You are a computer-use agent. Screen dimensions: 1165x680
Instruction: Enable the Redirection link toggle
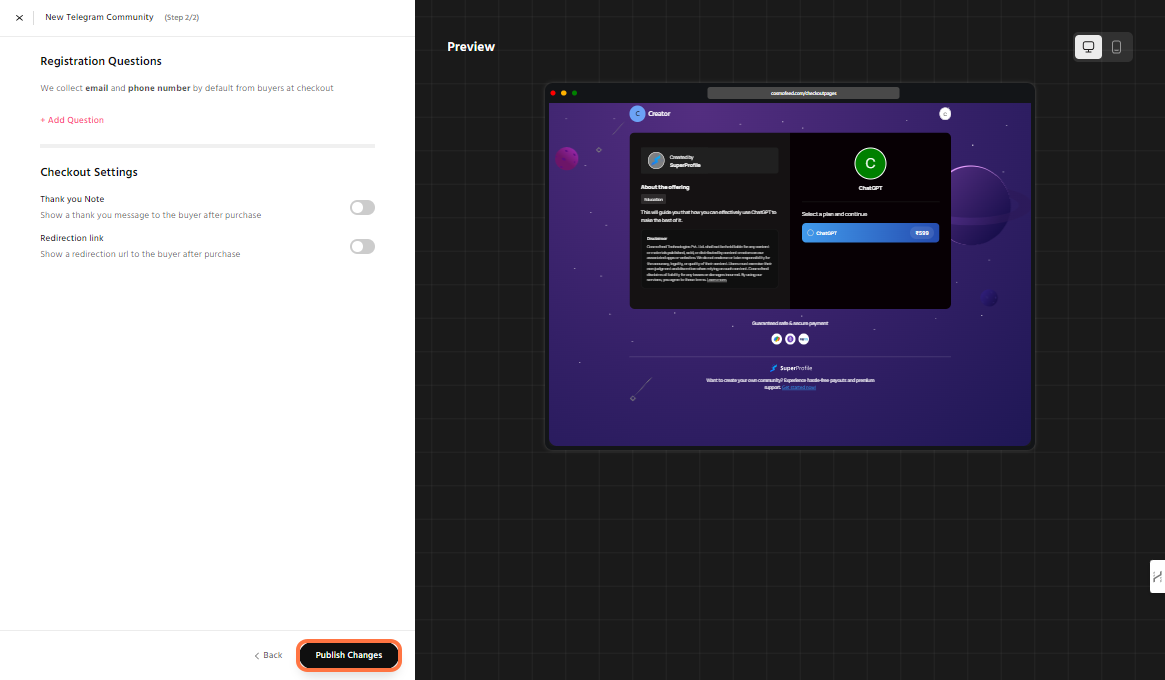[363, 246]
